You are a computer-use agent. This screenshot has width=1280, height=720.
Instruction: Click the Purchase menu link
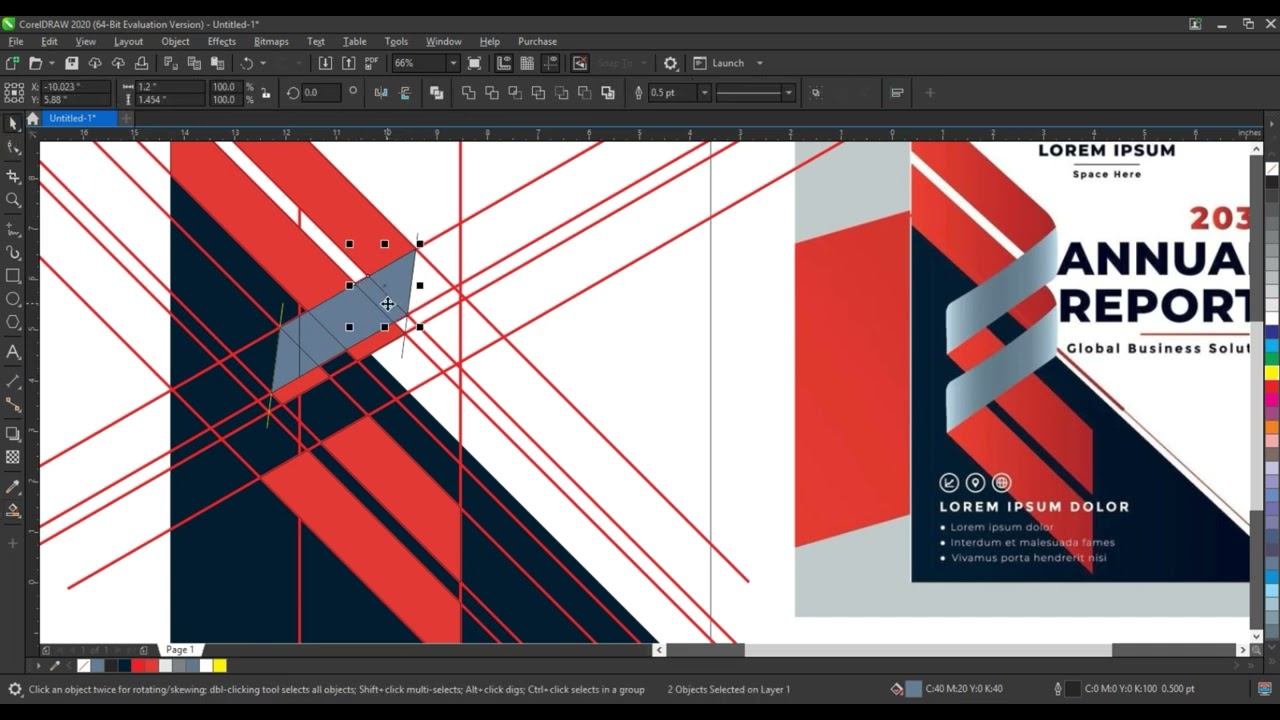tap(537, 41)
